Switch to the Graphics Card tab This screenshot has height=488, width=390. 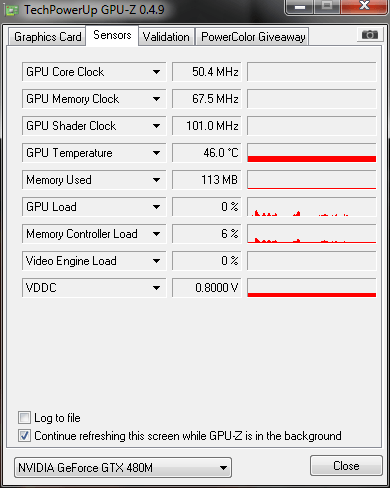pos(47,37)
